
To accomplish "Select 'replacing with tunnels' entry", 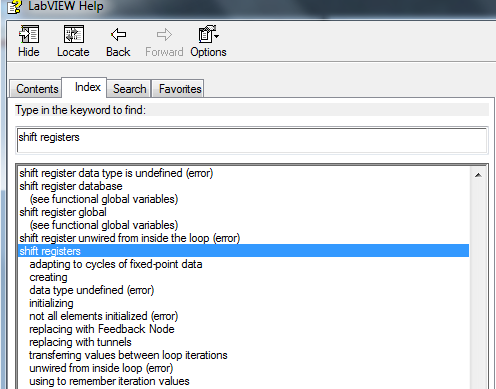I will (x=80, y=342).
